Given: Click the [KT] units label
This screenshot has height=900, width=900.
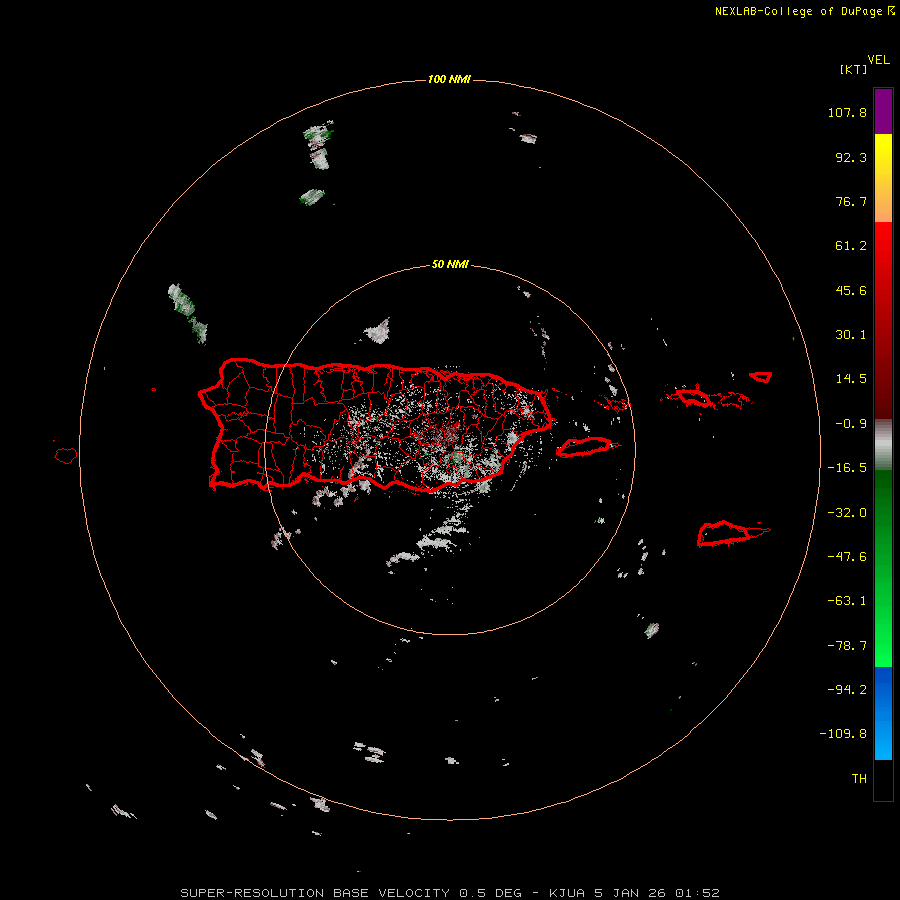Looking at the screenshot, I should coord(853,69).
